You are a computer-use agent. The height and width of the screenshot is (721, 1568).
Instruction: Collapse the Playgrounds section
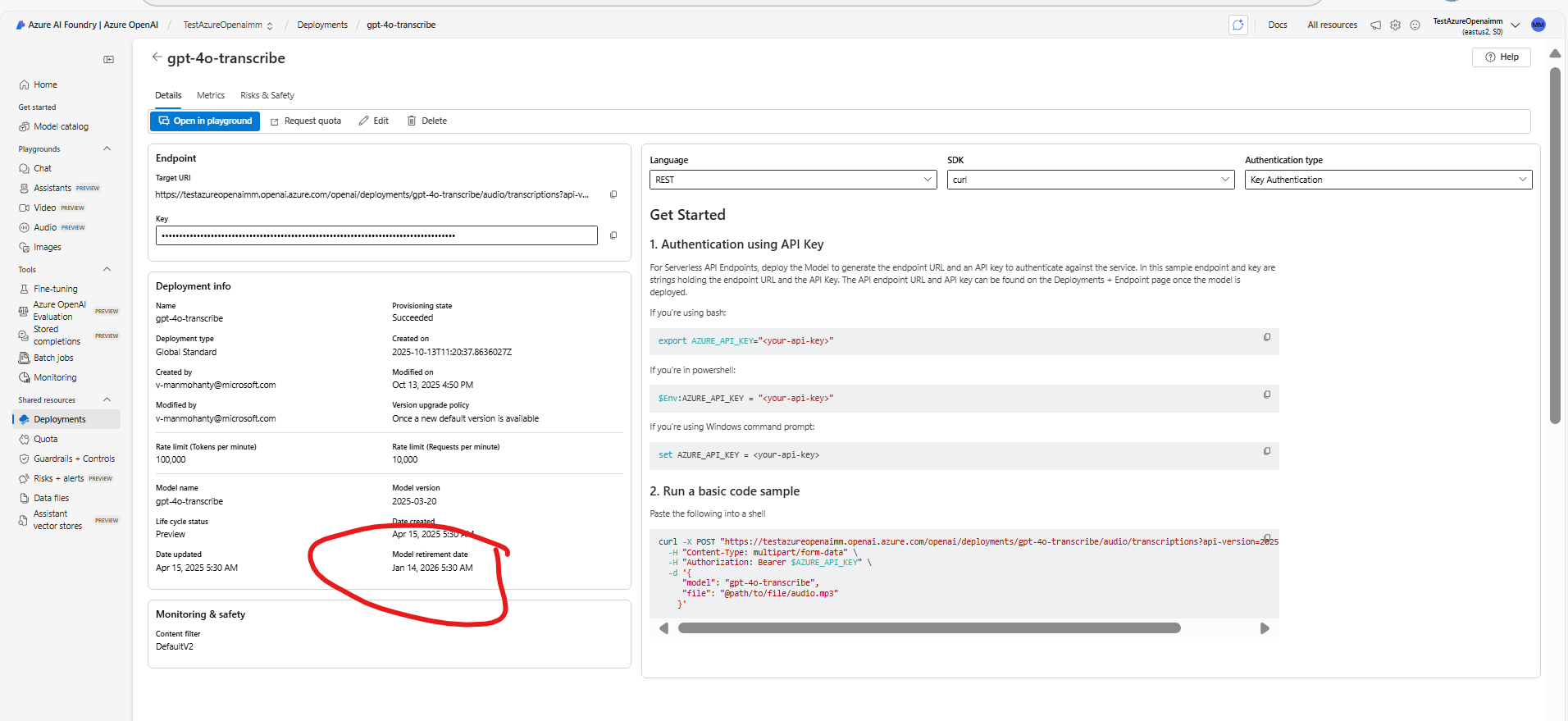pyautogui.click(x=107, y=148)
